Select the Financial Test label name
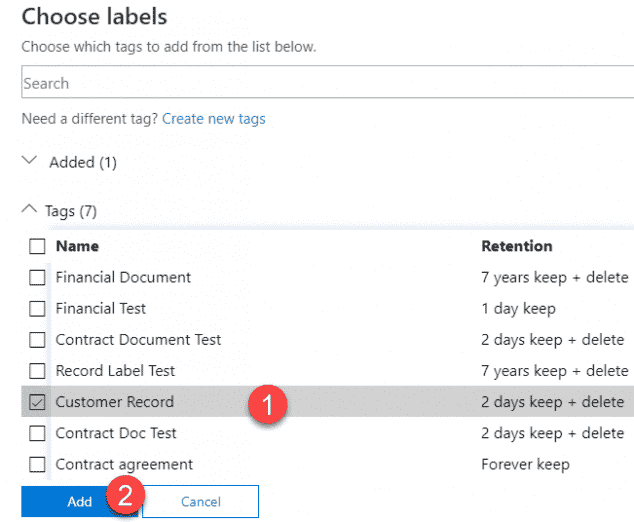634x522 pixels. pyautogui.click(x=100, y=309)
